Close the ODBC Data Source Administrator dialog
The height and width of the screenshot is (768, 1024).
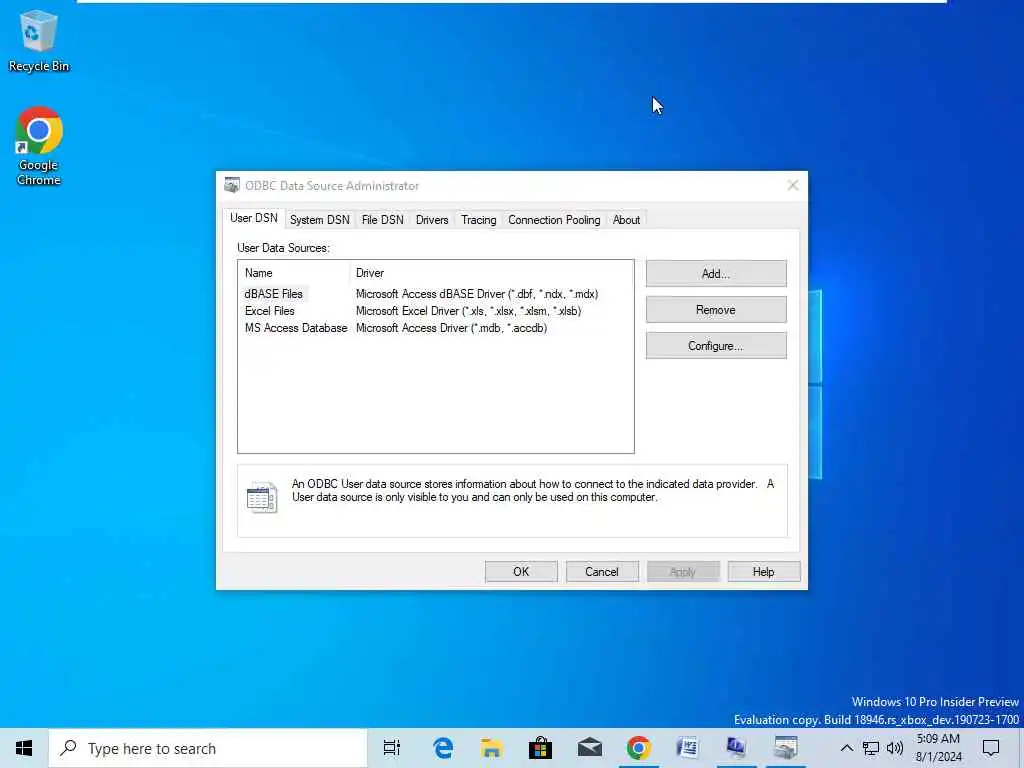pos(793,185)
